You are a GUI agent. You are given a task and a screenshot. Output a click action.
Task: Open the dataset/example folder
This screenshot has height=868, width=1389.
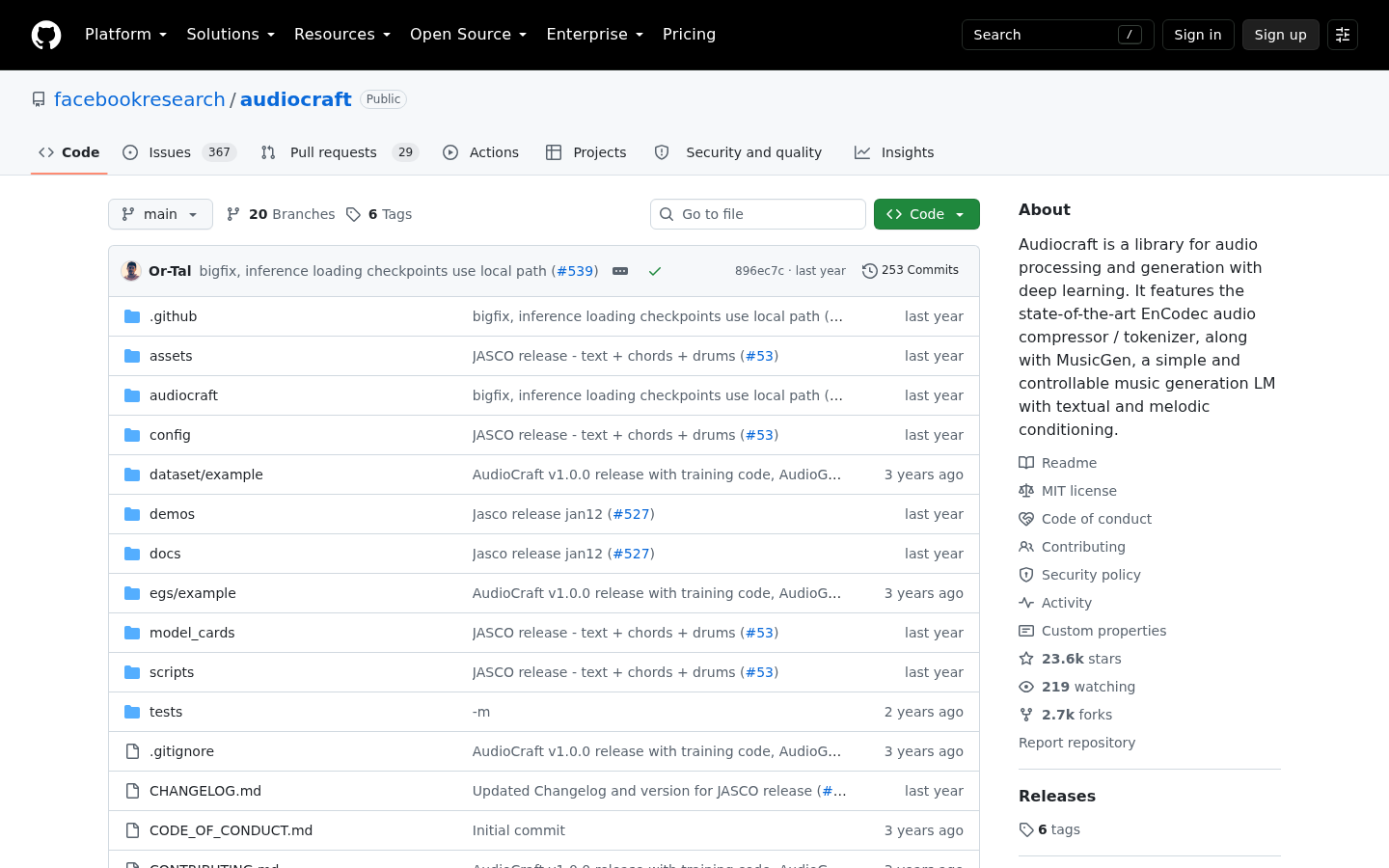click(x=206, y=475)
